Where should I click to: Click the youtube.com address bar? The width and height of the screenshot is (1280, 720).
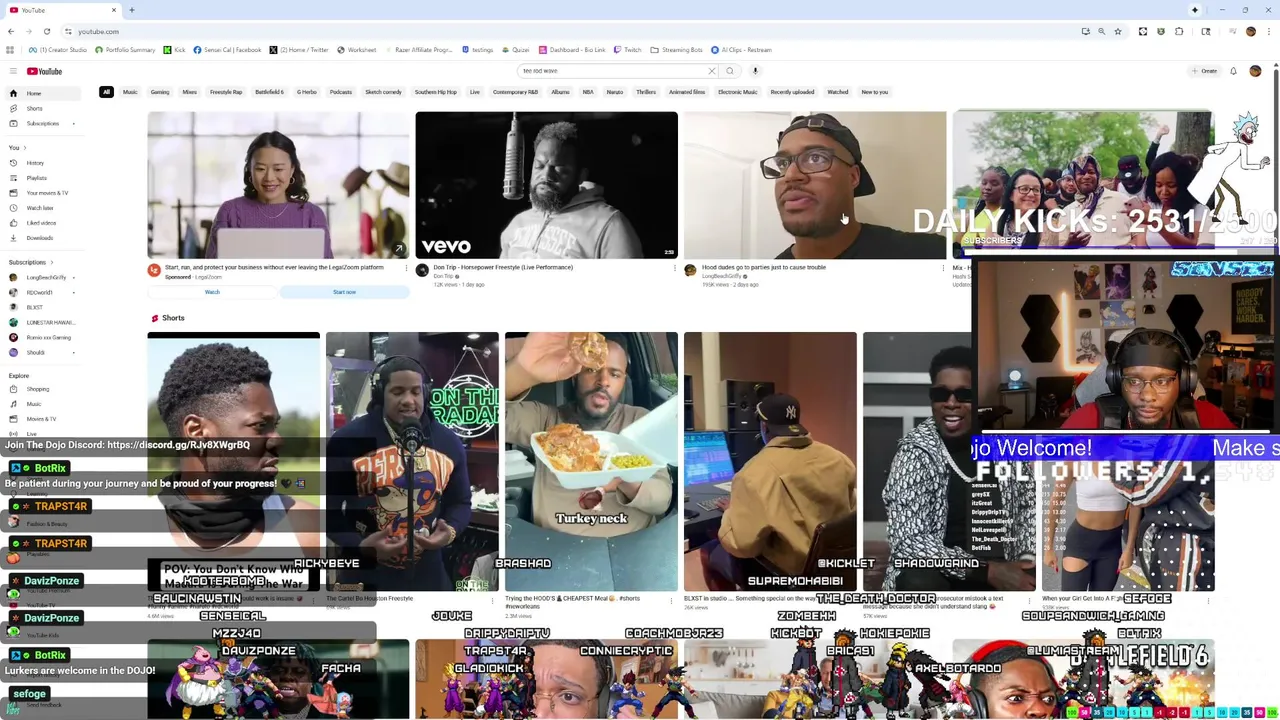coord(560,31)
